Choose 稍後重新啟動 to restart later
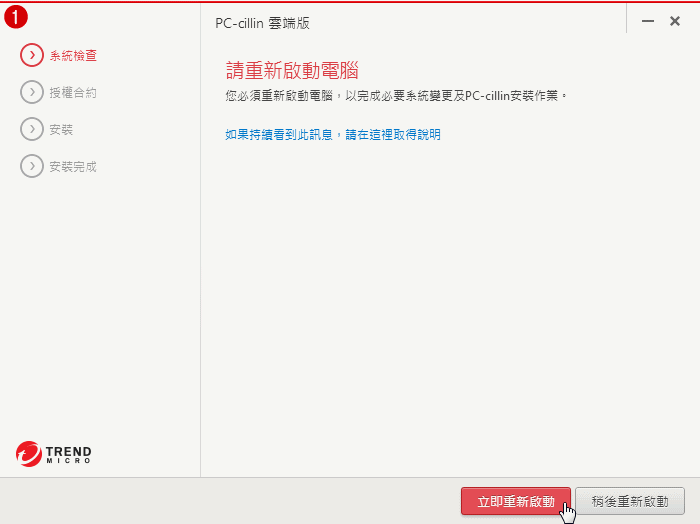700x524 pixels. (x=630, y=501)
